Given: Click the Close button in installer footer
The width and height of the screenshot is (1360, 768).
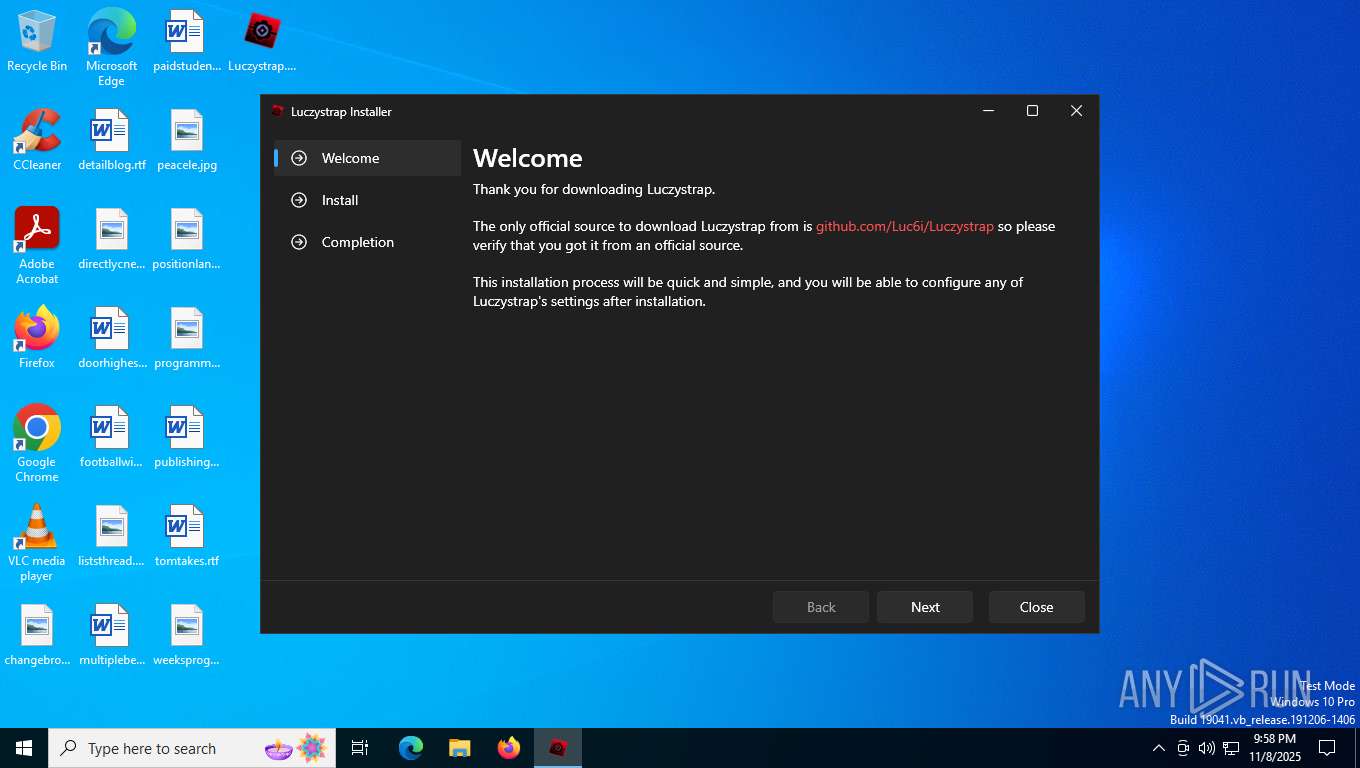Looking at the screenshot, I should 1036,607.
